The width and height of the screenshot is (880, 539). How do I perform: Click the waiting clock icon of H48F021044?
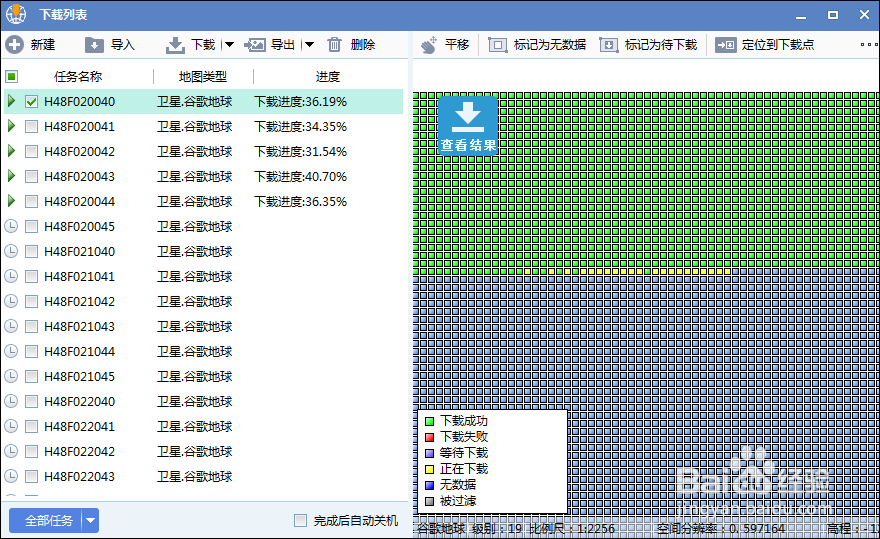(11, 351)
